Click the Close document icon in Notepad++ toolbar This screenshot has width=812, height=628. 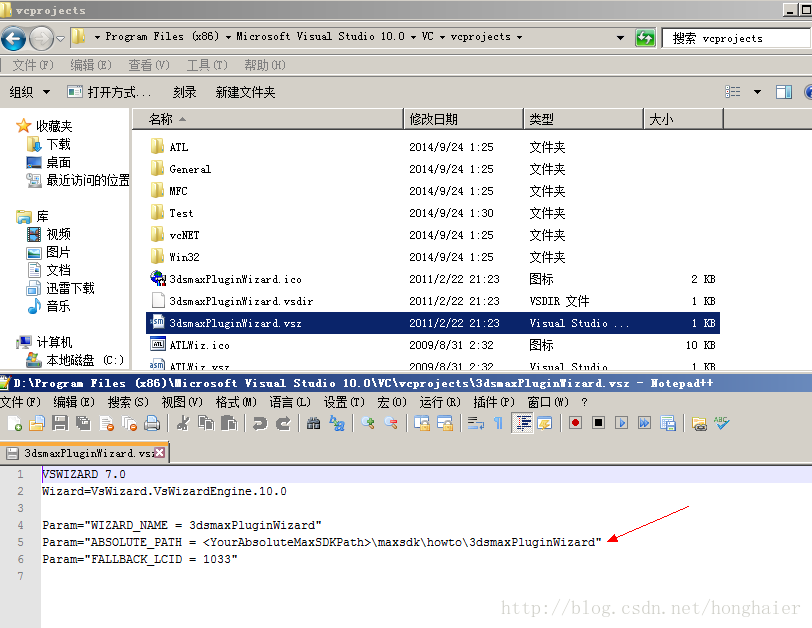point(107,423)
